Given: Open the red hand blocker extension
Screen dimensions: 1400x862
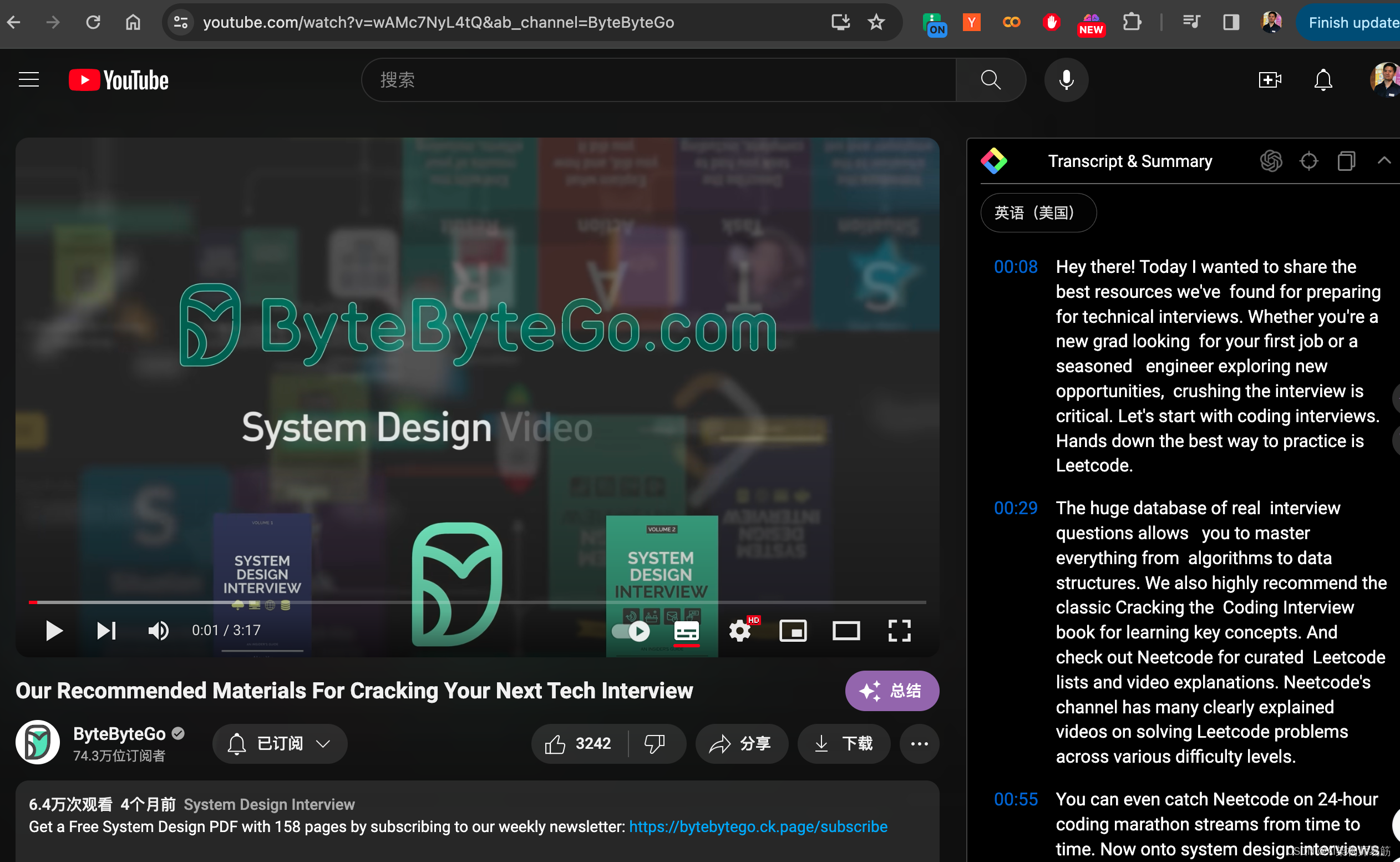Looking at the screenshot, I should click(1051, 22).
